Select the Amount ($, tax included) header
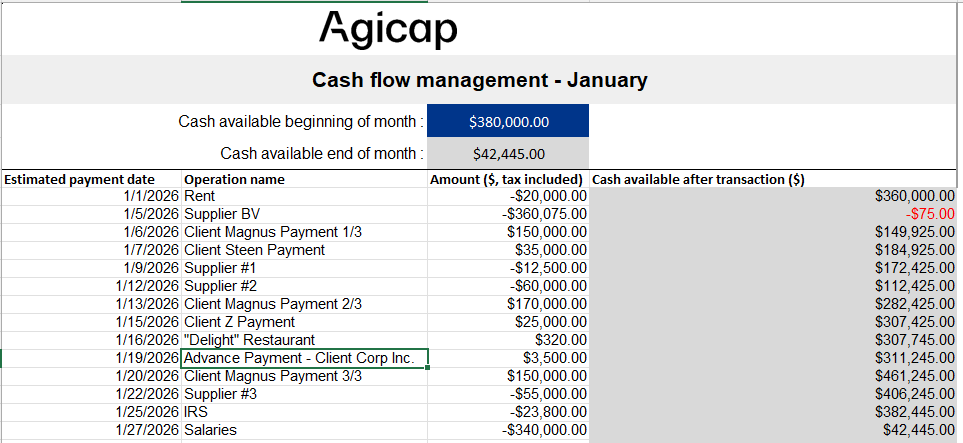 coord(508,179)
